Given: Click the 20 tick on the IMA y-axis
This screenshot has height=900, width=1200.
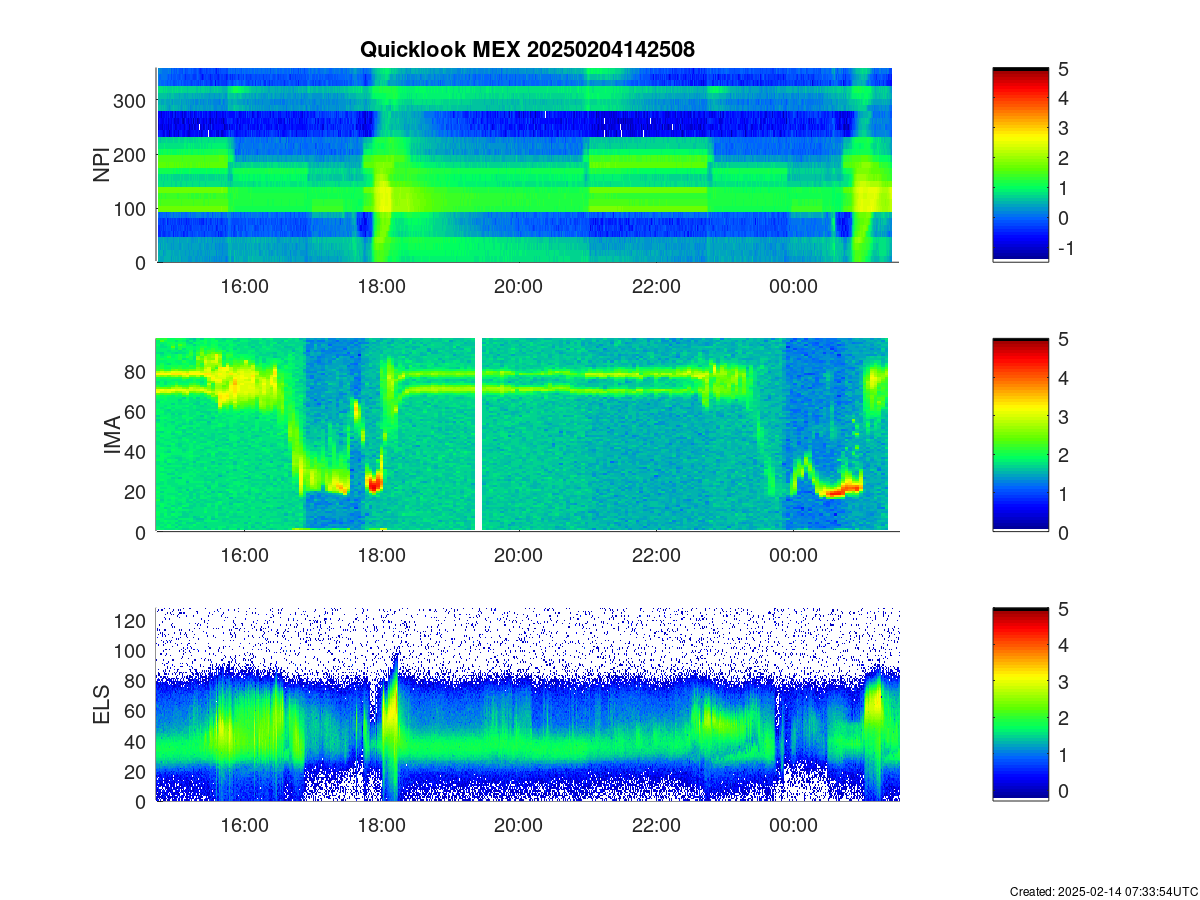Looking at the screenshot, I should tap(137, 491).
